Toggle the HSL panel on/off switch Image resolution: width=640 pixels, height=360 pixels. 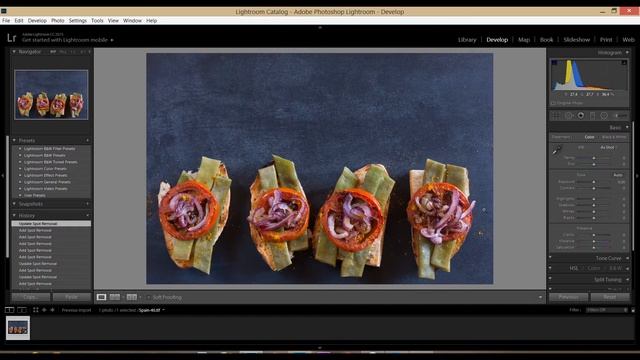coord(550,268)
